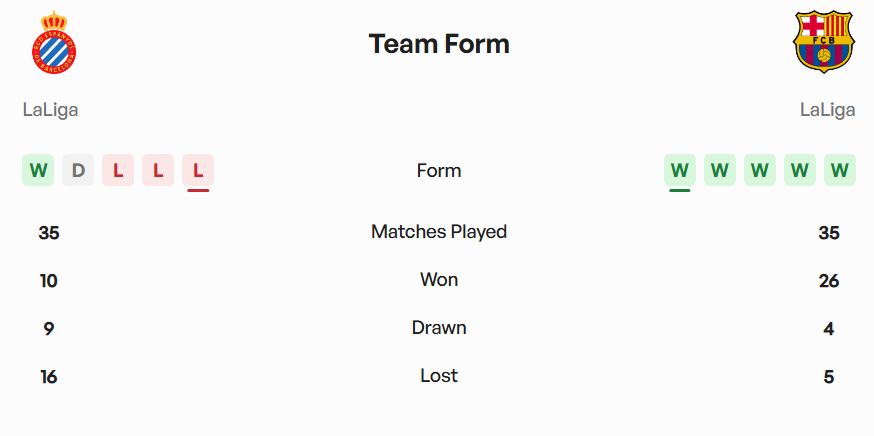Click Barcelona's final W form badge

click(840, 170)
